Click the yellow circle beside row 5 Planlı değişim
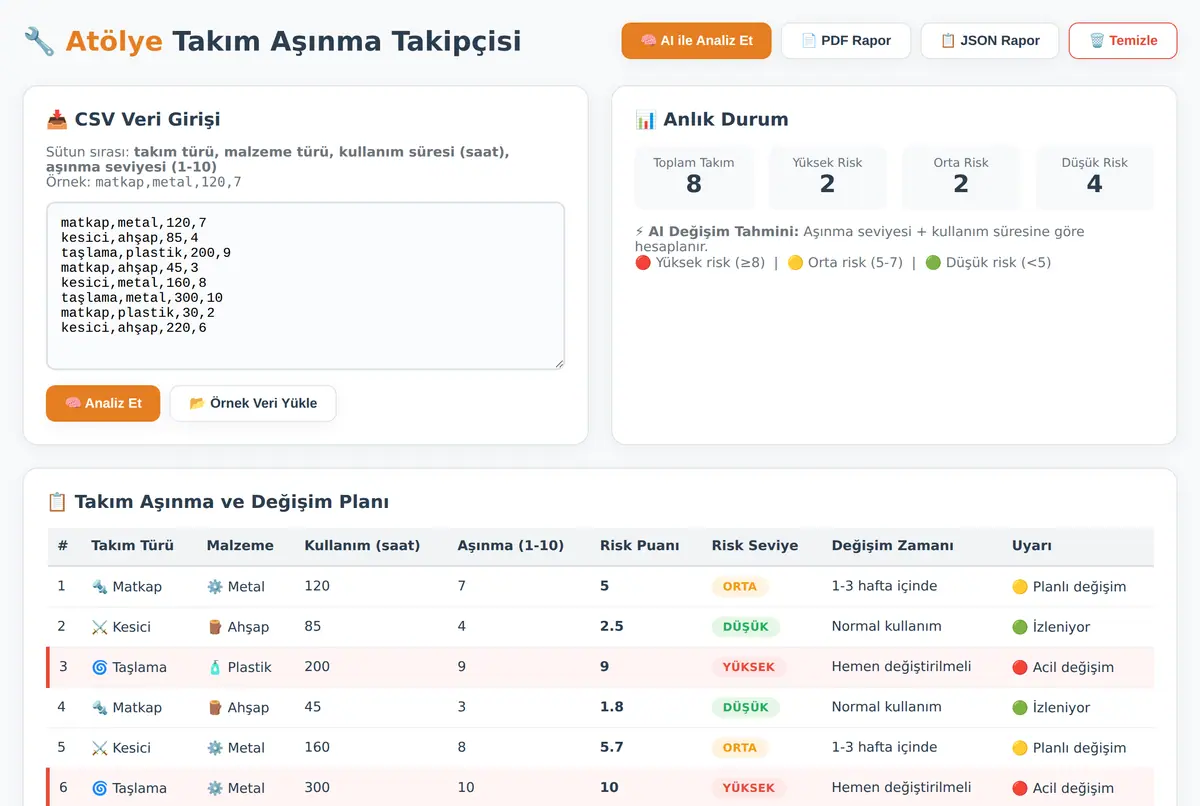 pos(1020,748)
